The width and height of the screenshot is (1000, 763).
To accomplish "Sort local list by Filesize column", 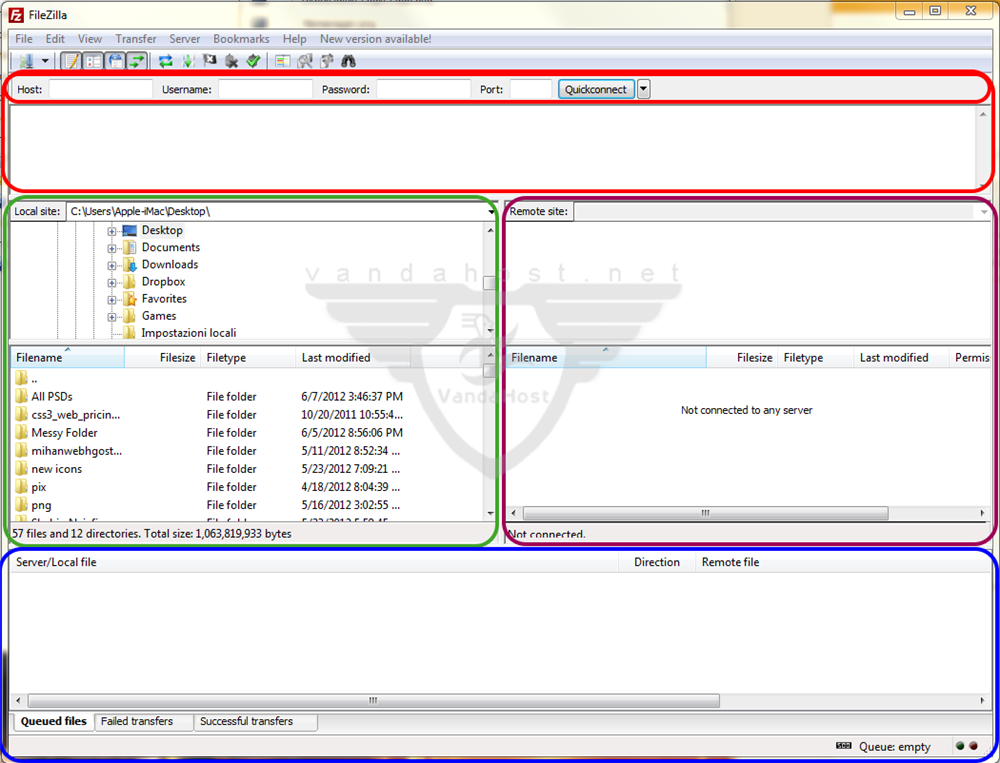I will click(x=162, y=357).
